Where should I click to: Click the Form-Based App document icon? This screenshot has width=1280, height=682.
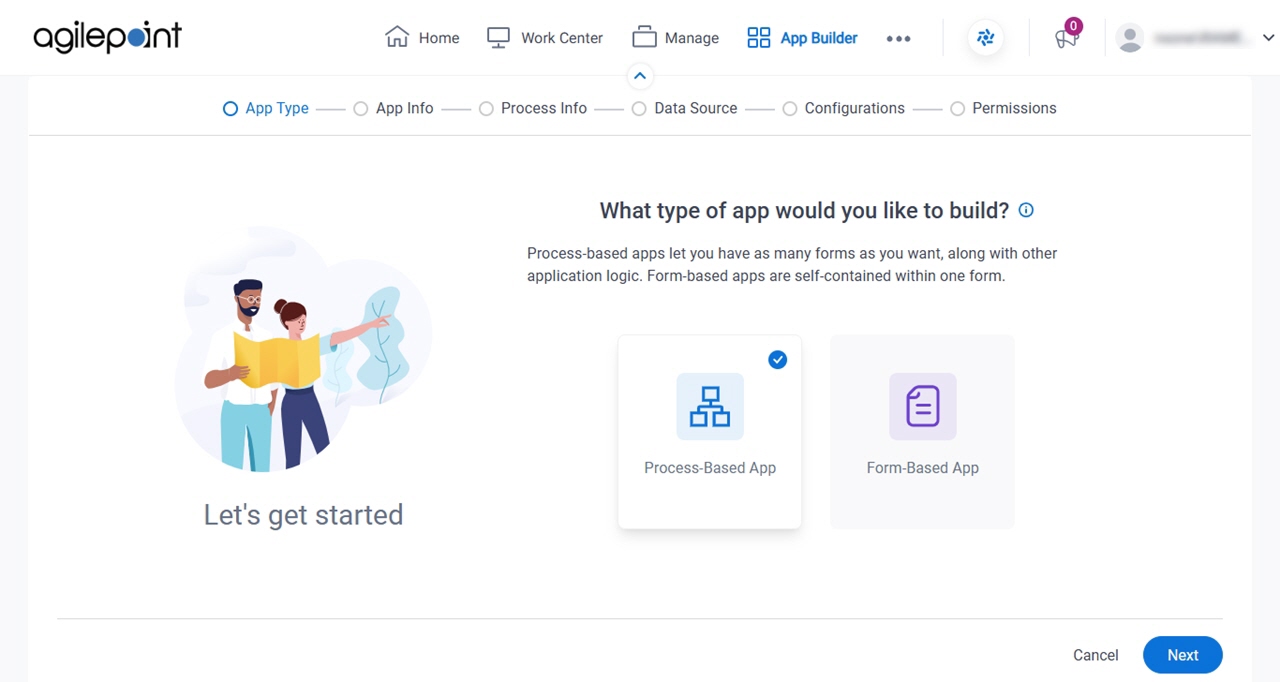923,406
